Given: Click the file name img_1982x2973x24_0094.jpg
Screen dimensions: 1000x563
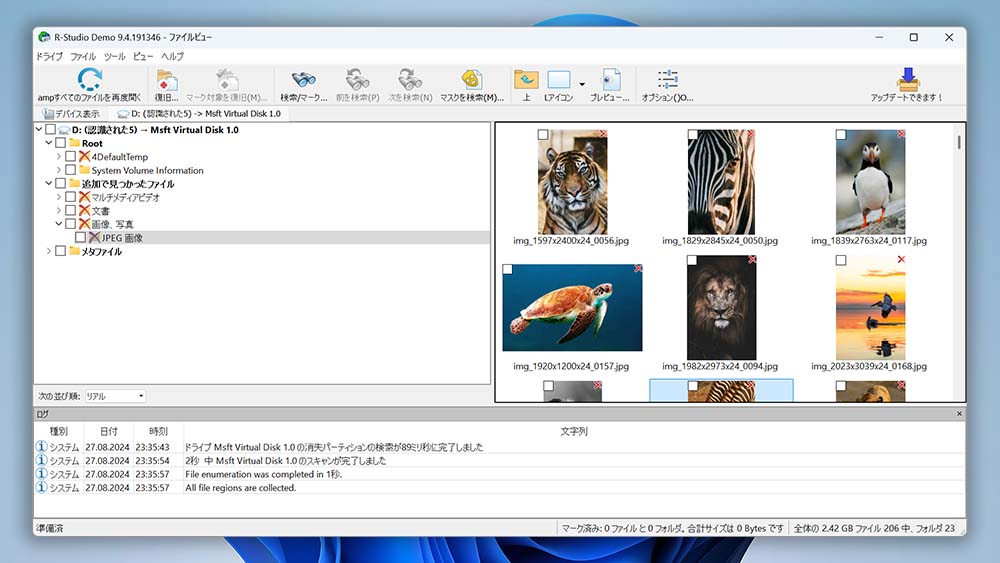Looking at the screenshot, I should pos(720,367).
